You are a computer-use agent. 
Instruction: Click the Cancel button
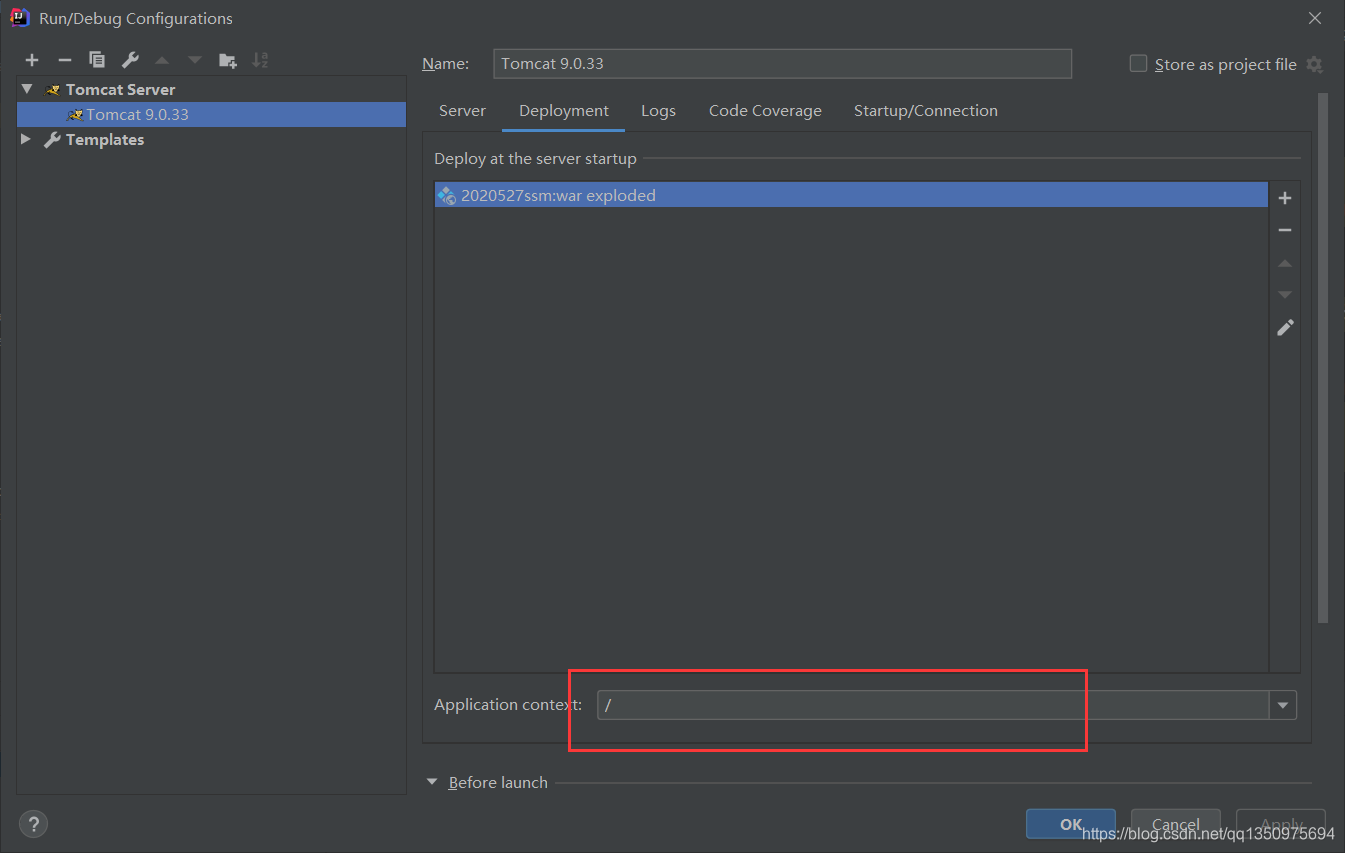1176,824
